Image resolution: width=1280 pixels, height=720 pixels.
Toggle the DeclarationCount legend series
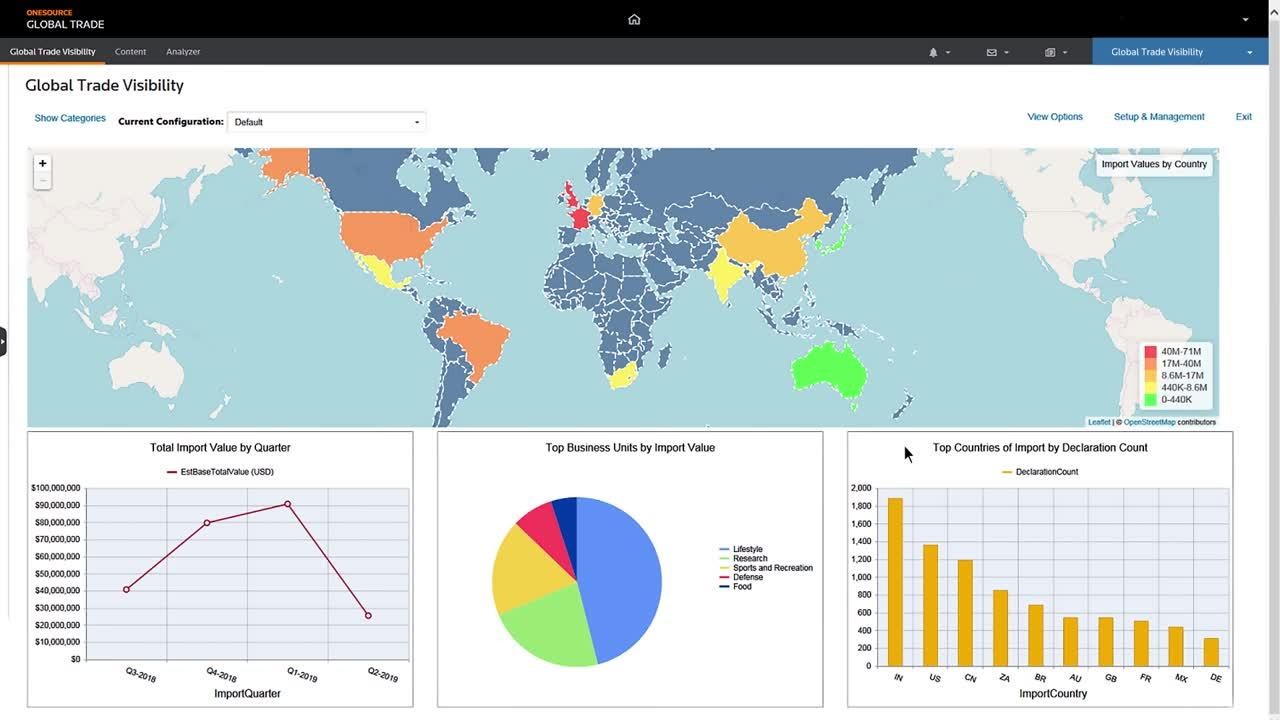click(1040, 472)
